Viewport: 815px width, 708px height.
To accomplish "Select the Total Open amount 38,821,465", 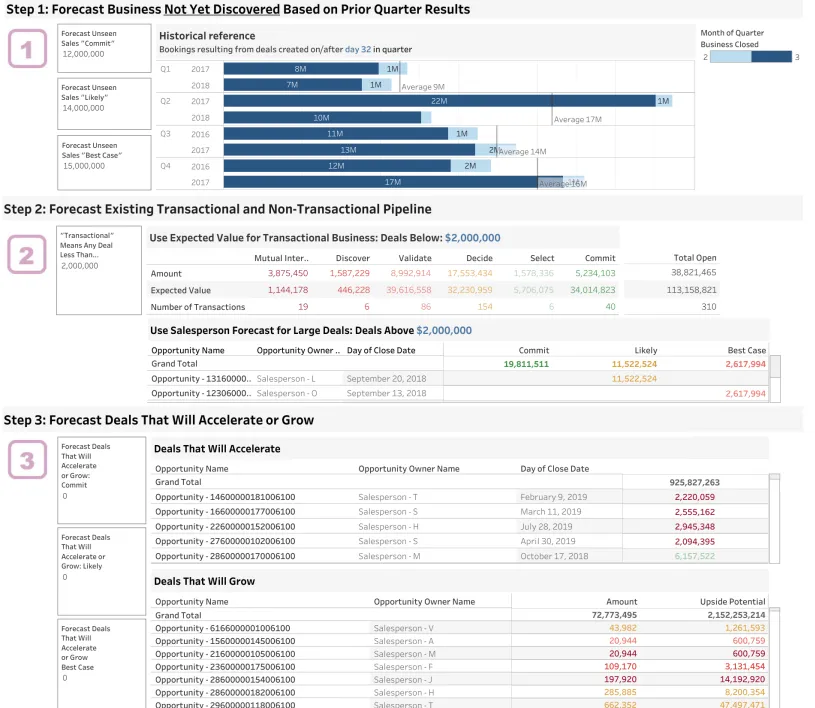I will pyautogui.click(x=693, y=272).
